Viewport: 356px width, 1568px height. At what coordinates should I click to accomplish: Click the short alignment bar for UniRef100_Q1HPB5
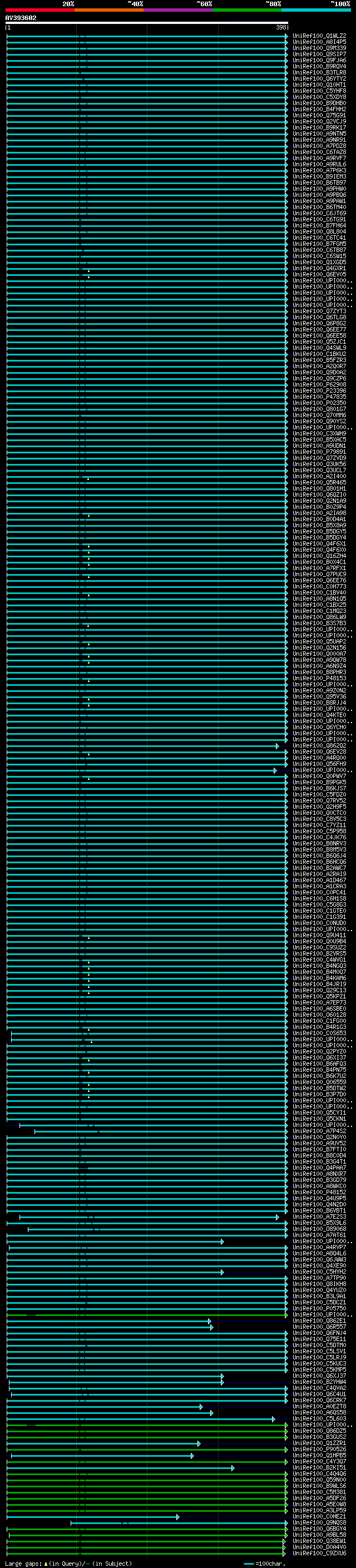(102, 1456)
